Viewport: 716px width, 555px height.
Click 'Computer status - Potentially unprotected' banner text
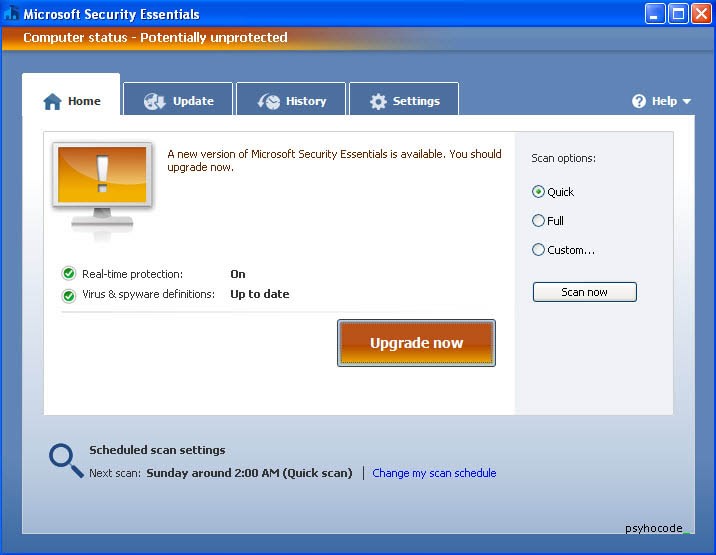pyautogui.click(x=155, y=37)
